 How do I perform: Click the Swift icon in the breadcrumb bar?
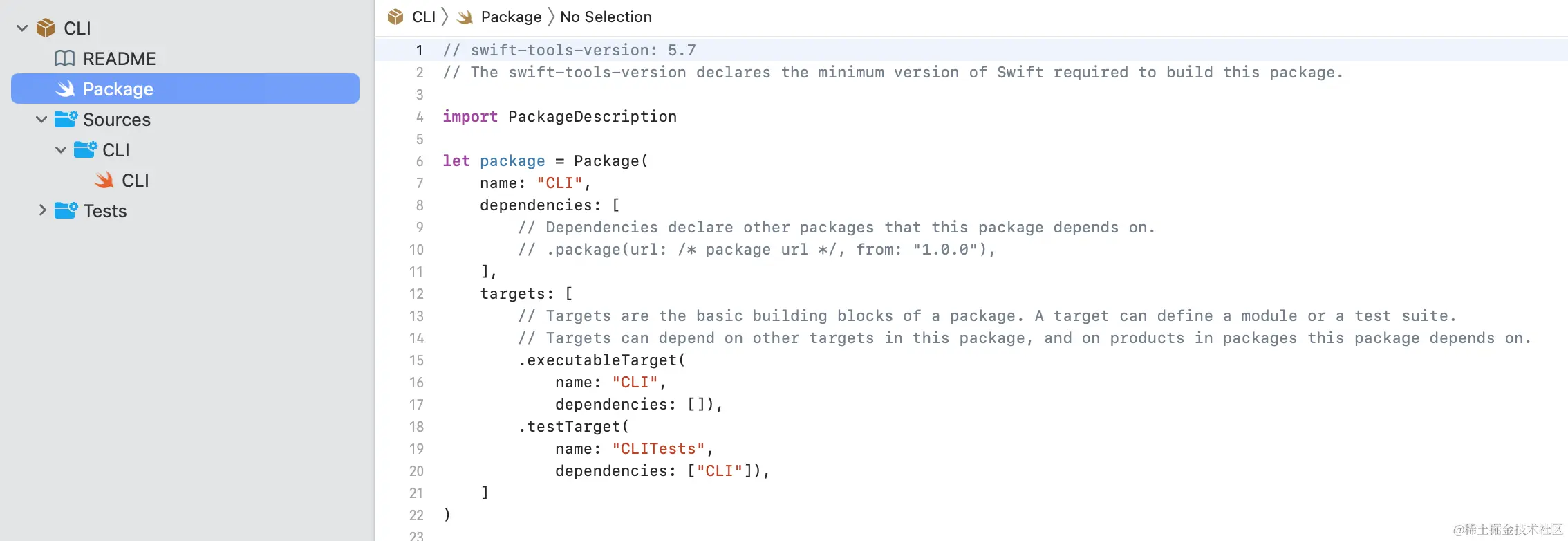pyautogui.click(x=465, y=17)
